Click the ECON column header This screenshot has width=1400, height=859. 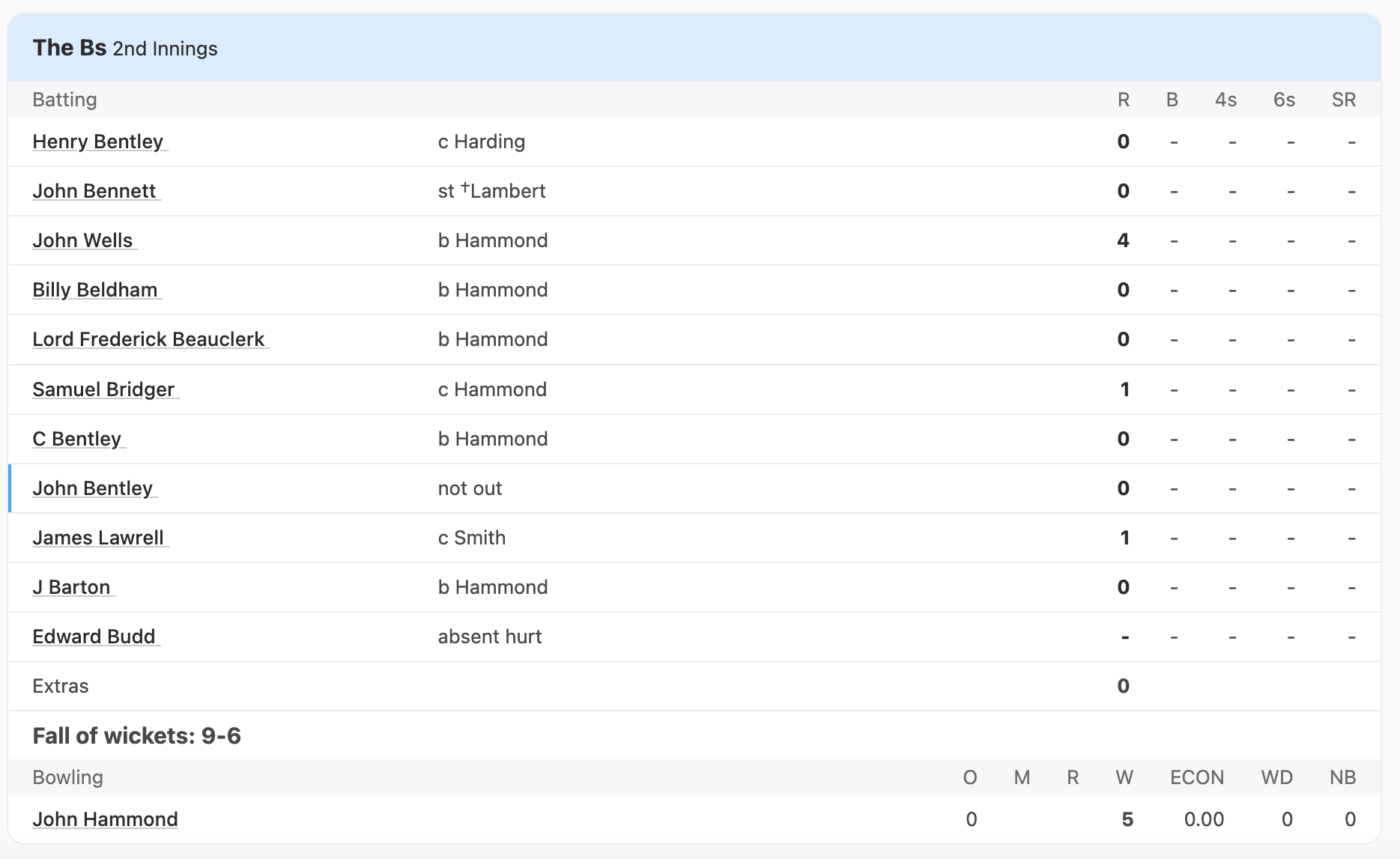click(x=1197, y=777)
